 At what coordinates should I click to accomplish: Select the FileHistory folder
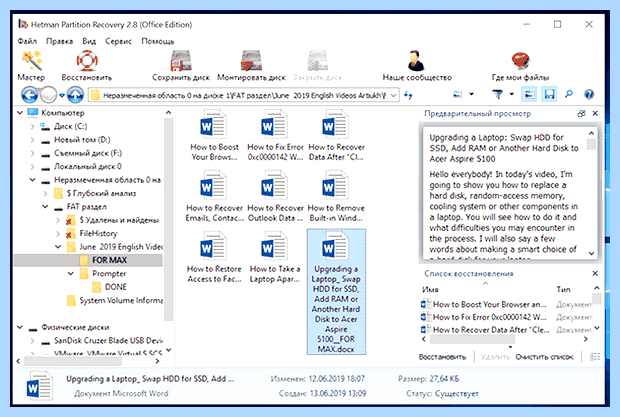98,234
